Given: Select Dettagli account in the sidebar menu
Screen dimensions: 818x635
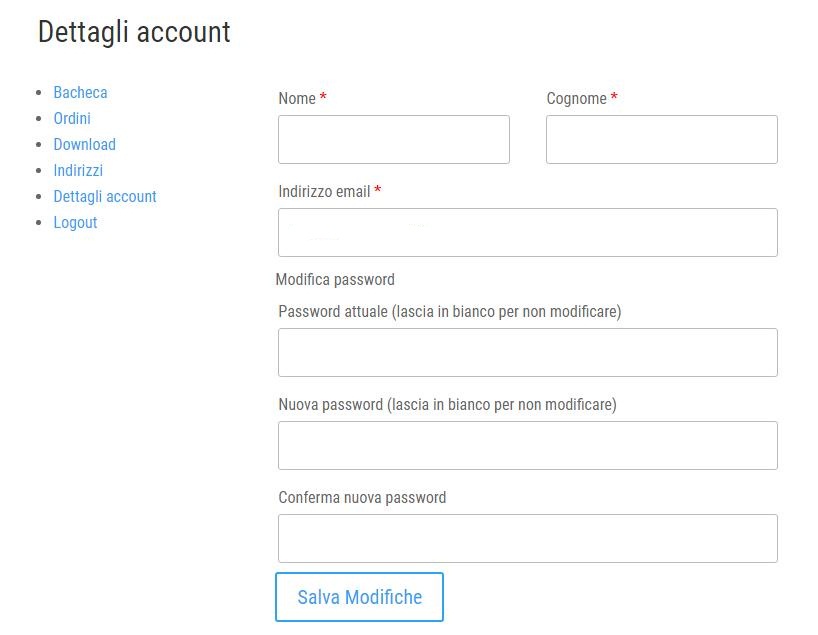Looking at the screenshot, I should coord(105,197).
